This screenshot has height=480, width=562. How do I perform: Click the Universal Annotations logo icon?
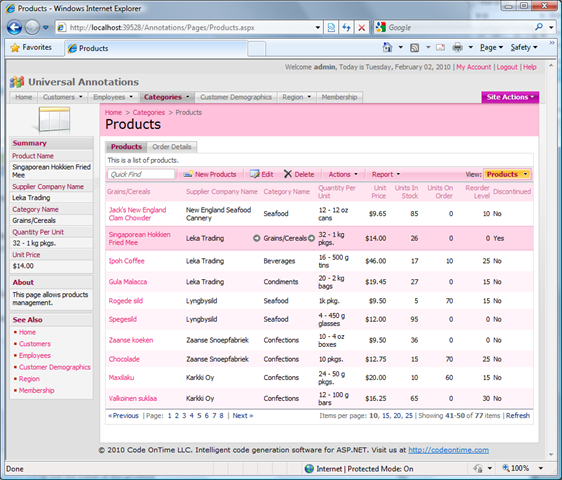(17, 82)
